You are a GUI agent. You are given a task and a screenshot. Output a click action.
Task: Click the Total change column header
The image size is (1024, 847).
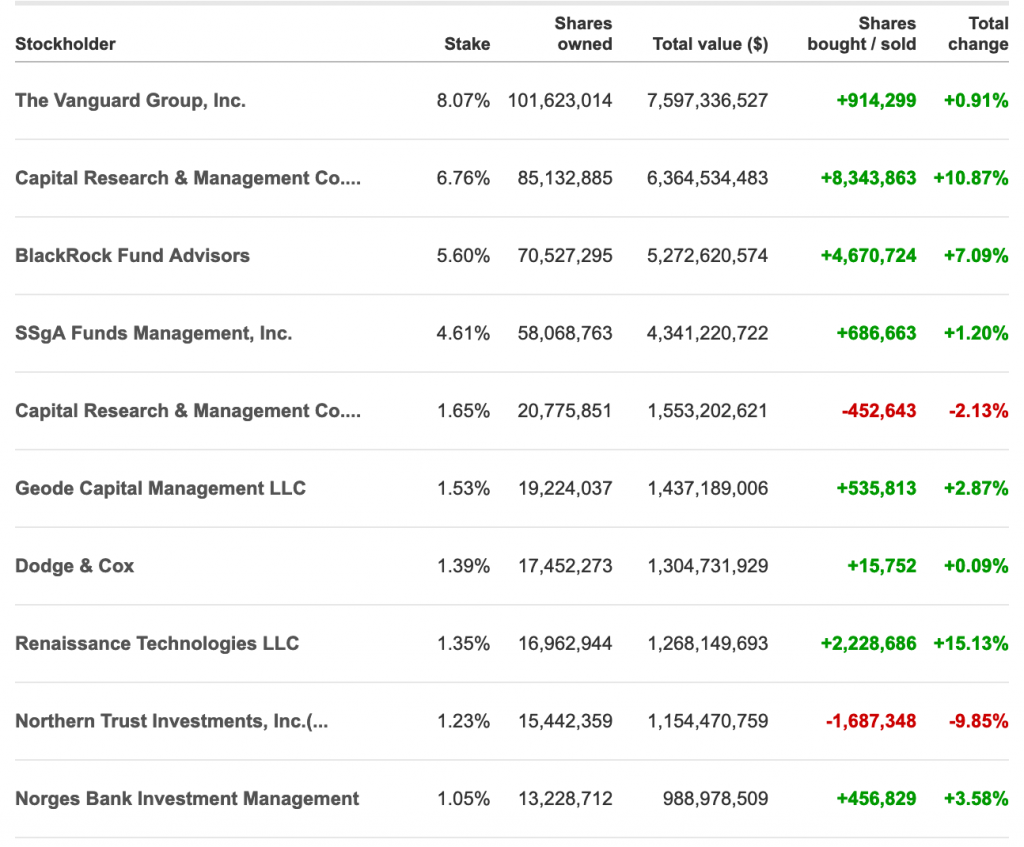pos(978,33)
